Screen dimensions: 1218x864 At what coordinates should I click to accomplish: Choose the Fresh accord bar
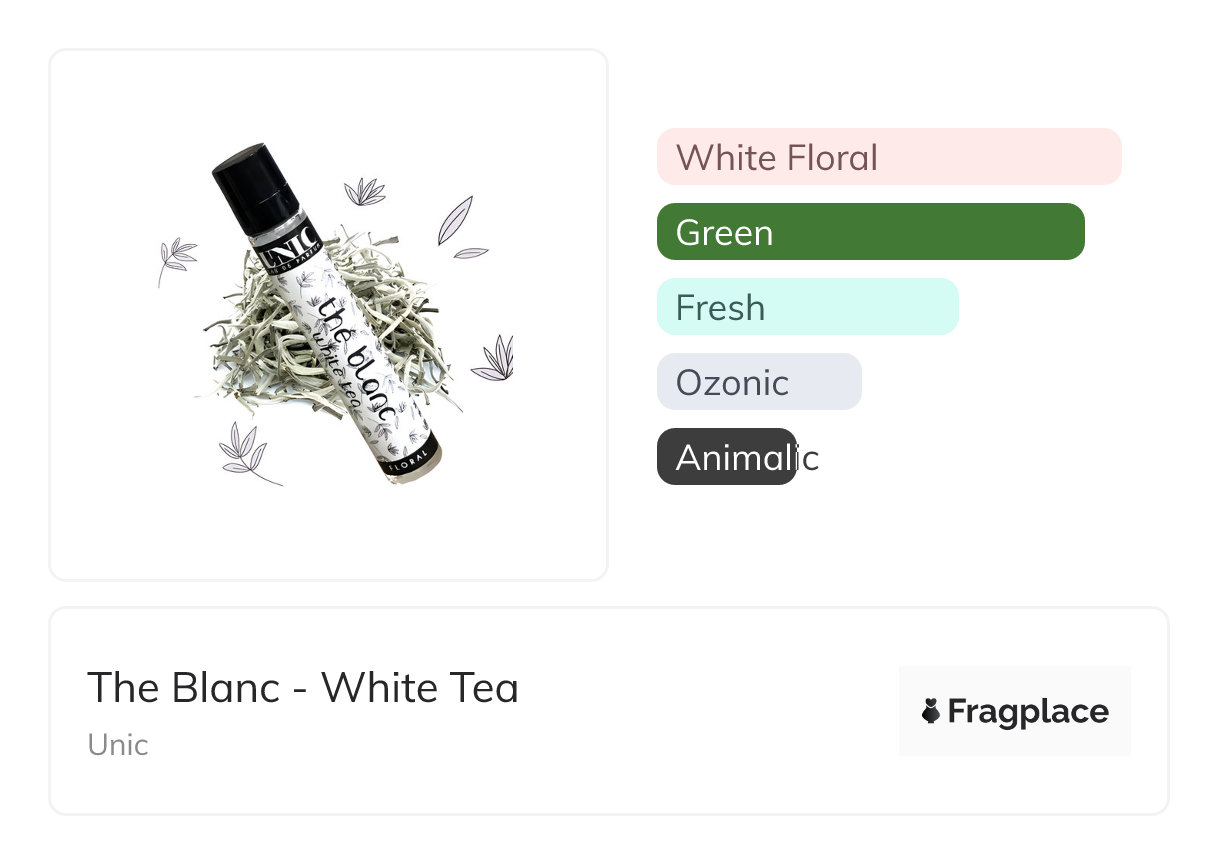tap(807, 307)
